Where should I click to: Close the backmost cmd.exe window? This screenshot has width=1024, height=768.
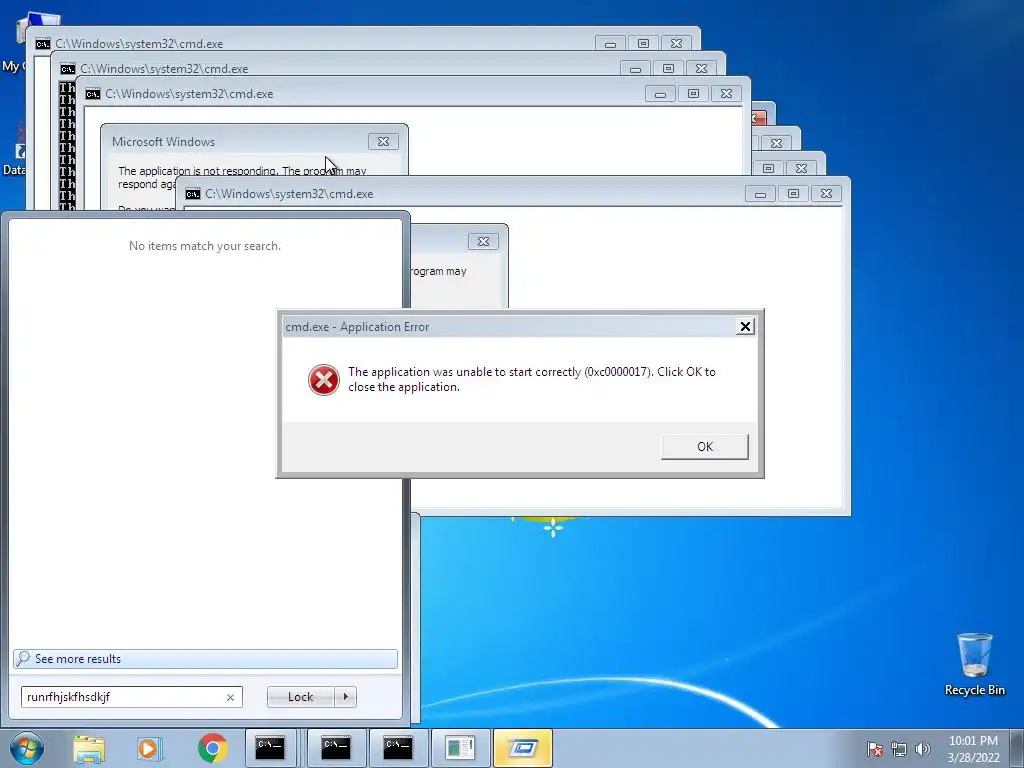[677, 44]
